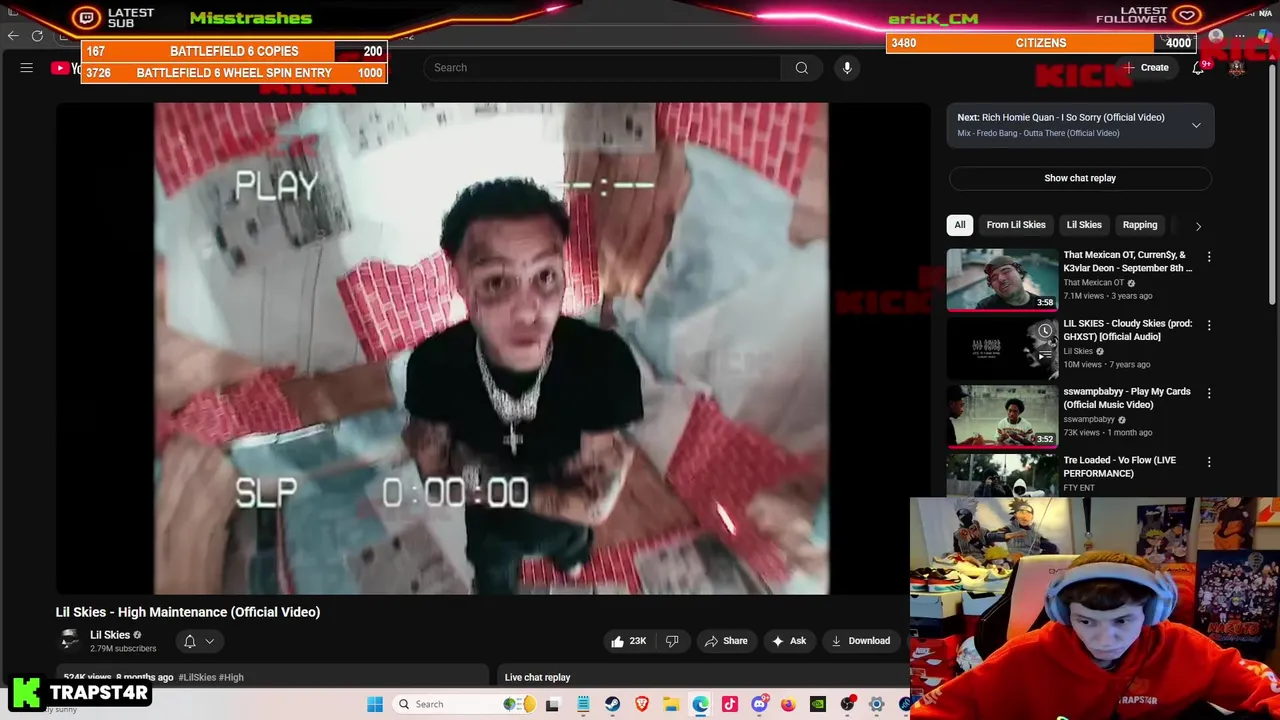This screenshot has width=1280, height=720.
Task: Open File Explorer from the taskbar
Action: tap(671, 704)
